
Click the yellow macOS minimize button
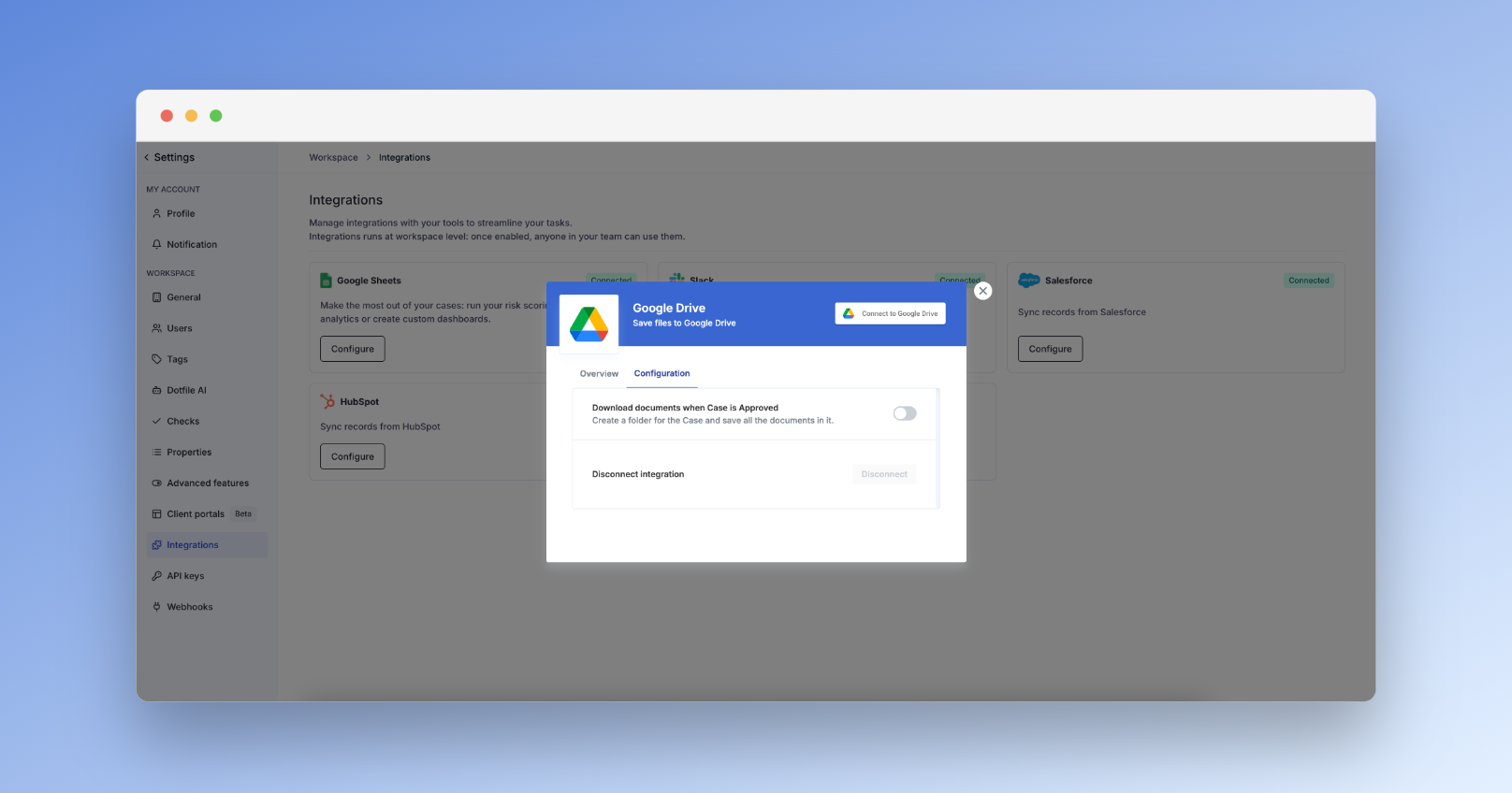(x=191, y=116)
